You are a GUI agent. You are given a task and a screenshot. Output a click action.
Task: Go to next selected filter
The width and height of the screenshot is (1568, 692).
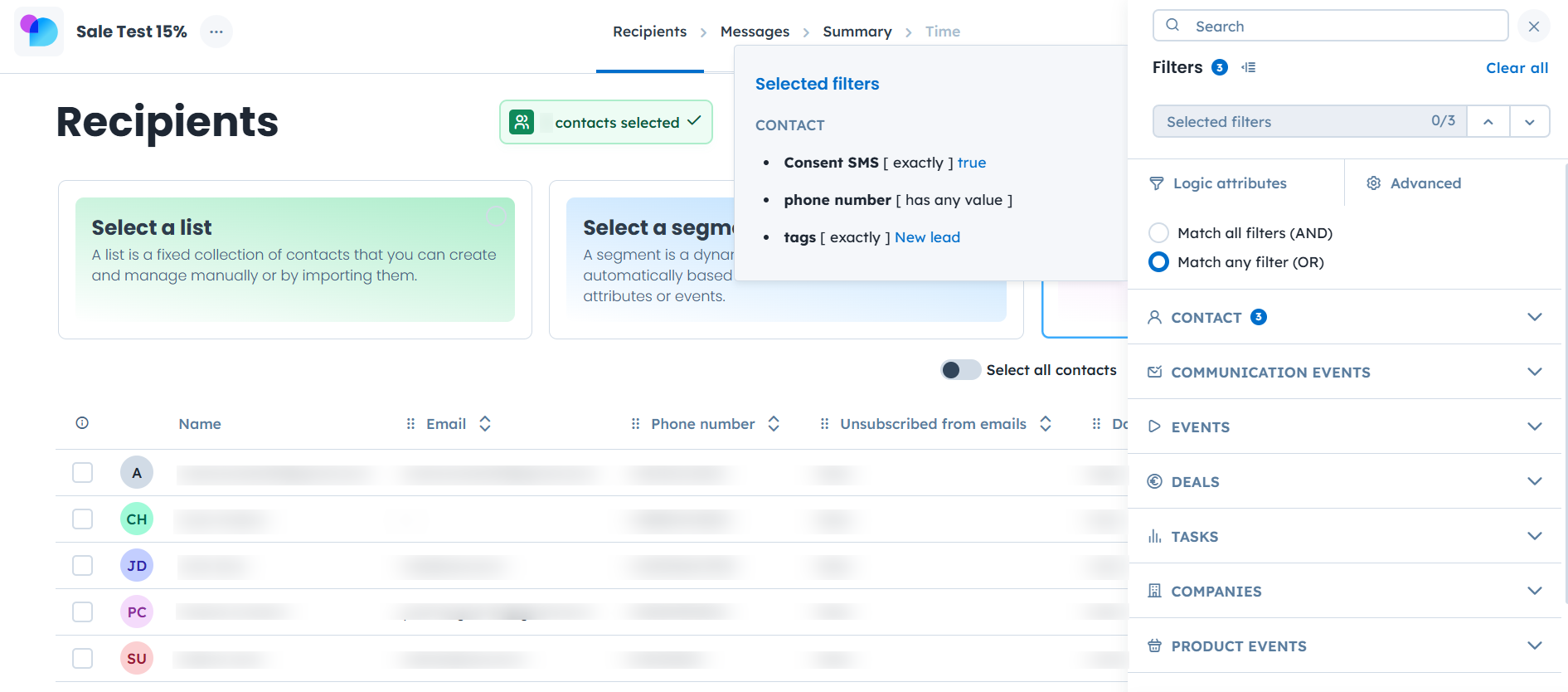1530,121
